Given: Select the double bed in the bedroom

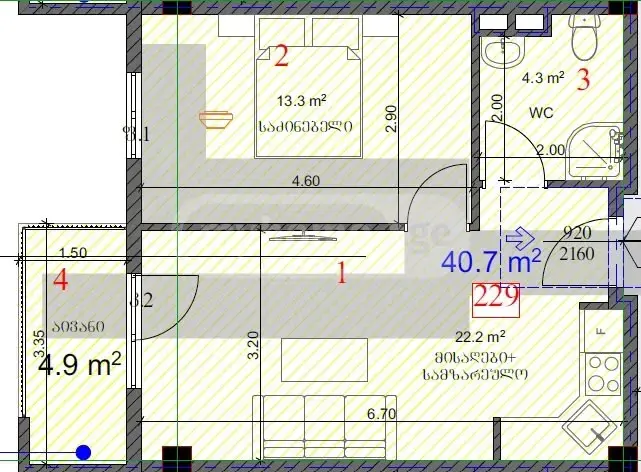Looking at the screenshot, I should [309, 87].
